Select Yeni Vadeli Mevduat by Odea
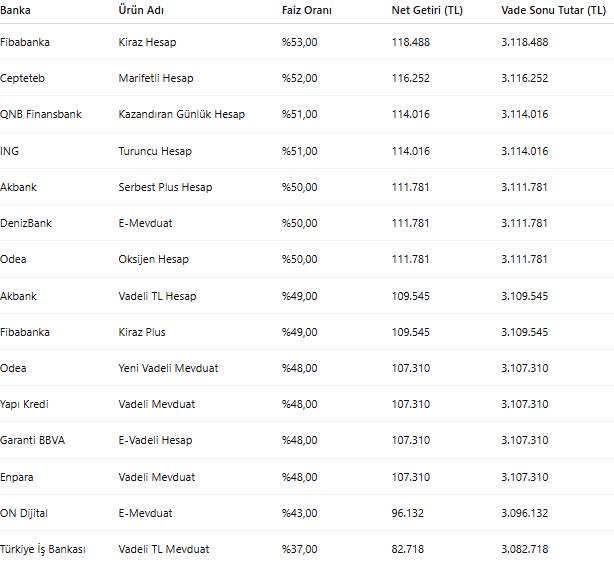Image resolution: width=614 pixels, height=574 pixels. (168, 368)
